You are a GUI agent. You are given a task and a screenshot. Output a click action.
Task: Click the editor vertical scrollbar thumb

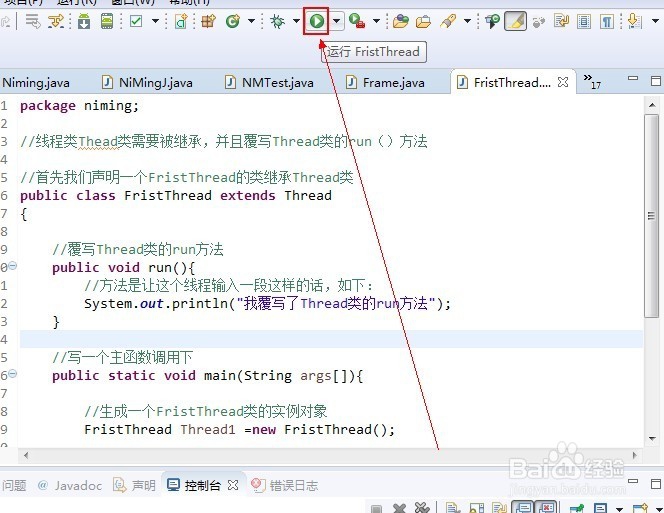click(651, 216)
